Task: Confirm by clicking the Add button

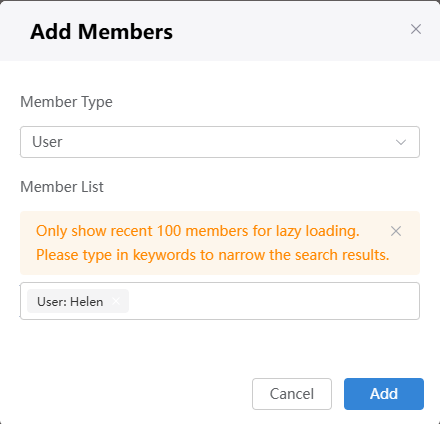Action: 384,394
